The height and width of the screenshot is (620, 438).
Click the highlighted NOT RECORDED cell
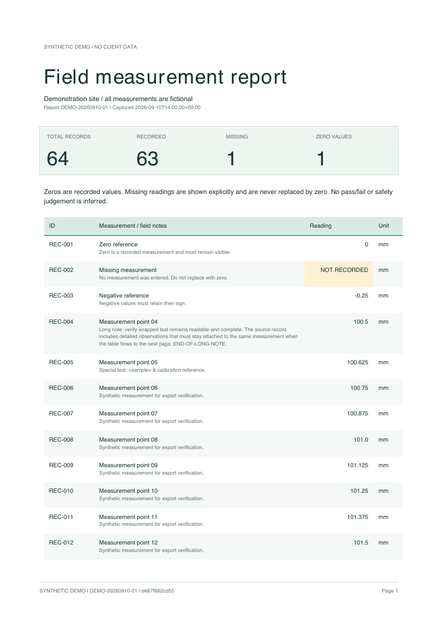[x=339, y=274]
